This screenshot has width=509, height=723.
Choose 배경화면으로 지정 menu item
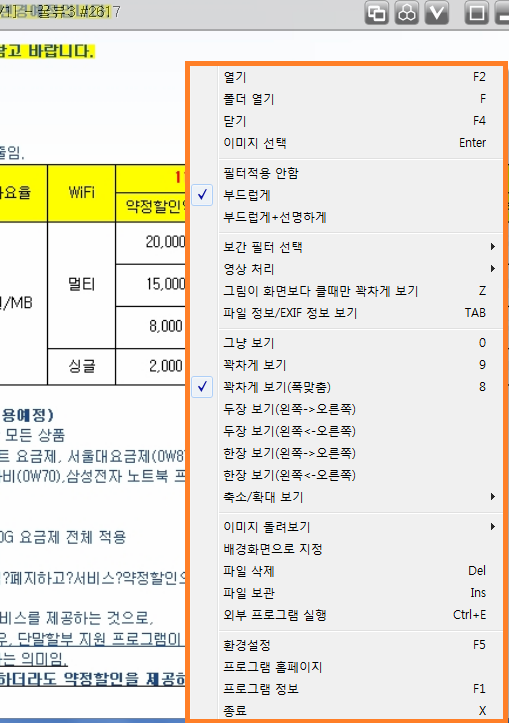(x=361, y=549)
